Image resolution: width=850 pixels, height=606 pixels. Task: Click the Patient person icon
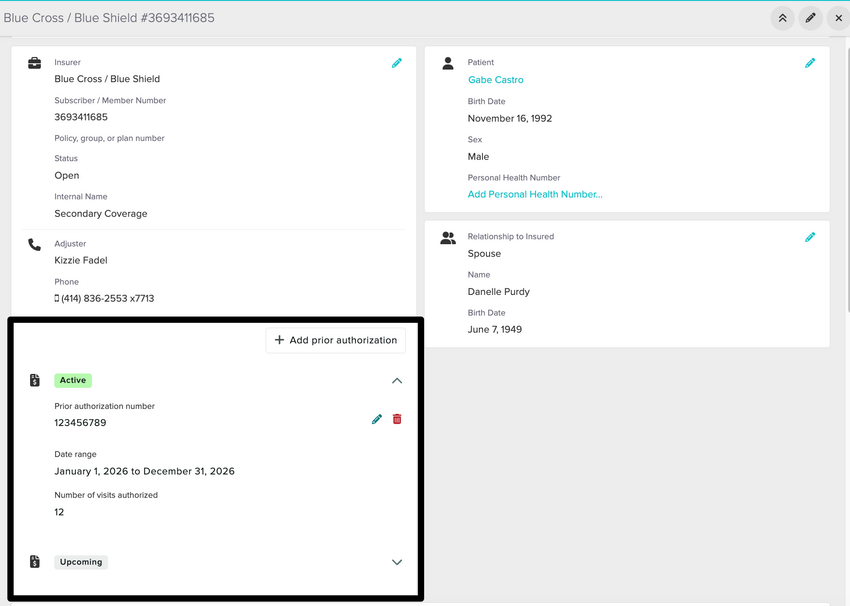pyautogui.click(x=448, y=63)
